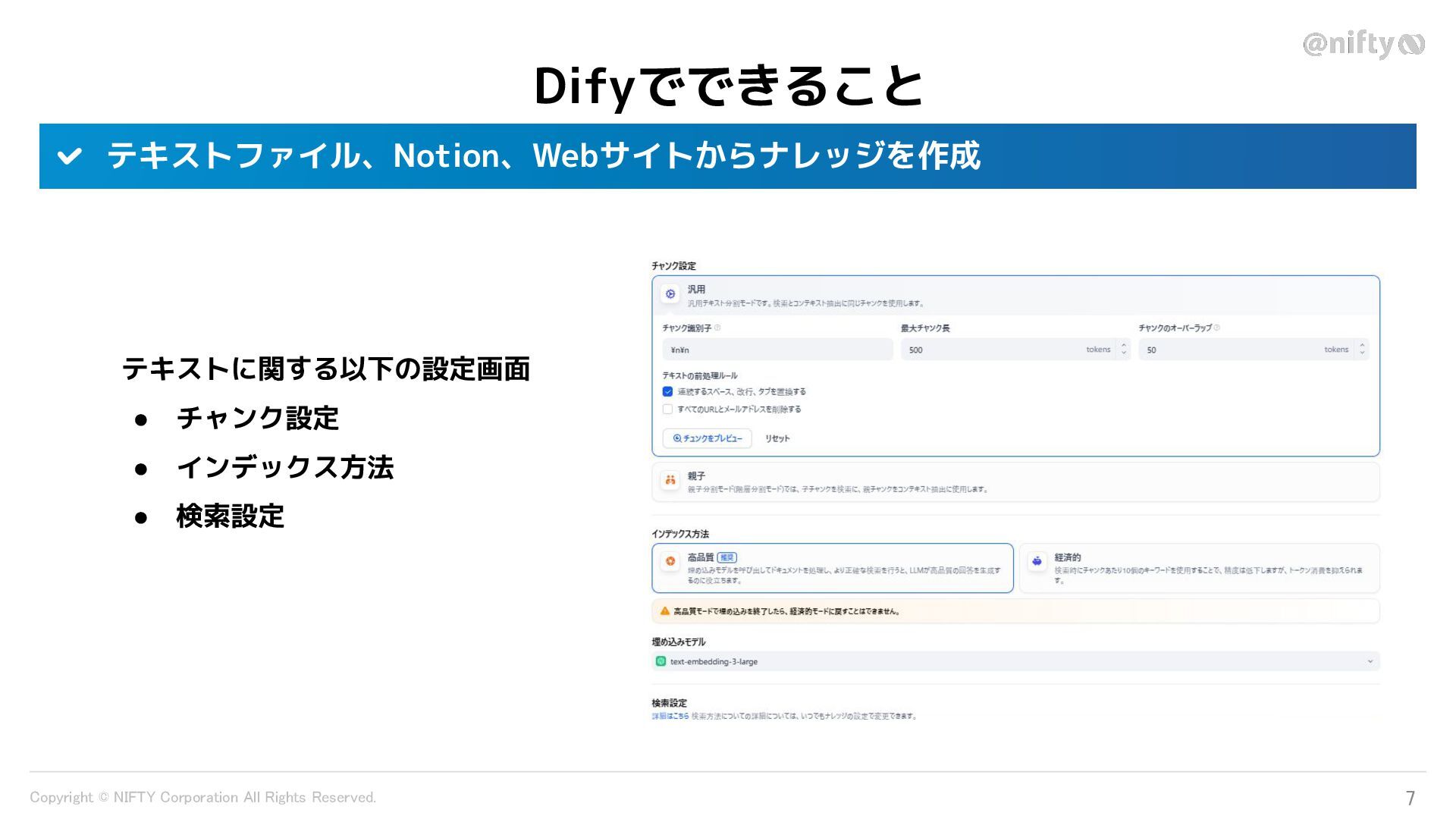Click the help icon beside チャンク識別子
This screenshot has height=819, width=1456.
[717, 328]
